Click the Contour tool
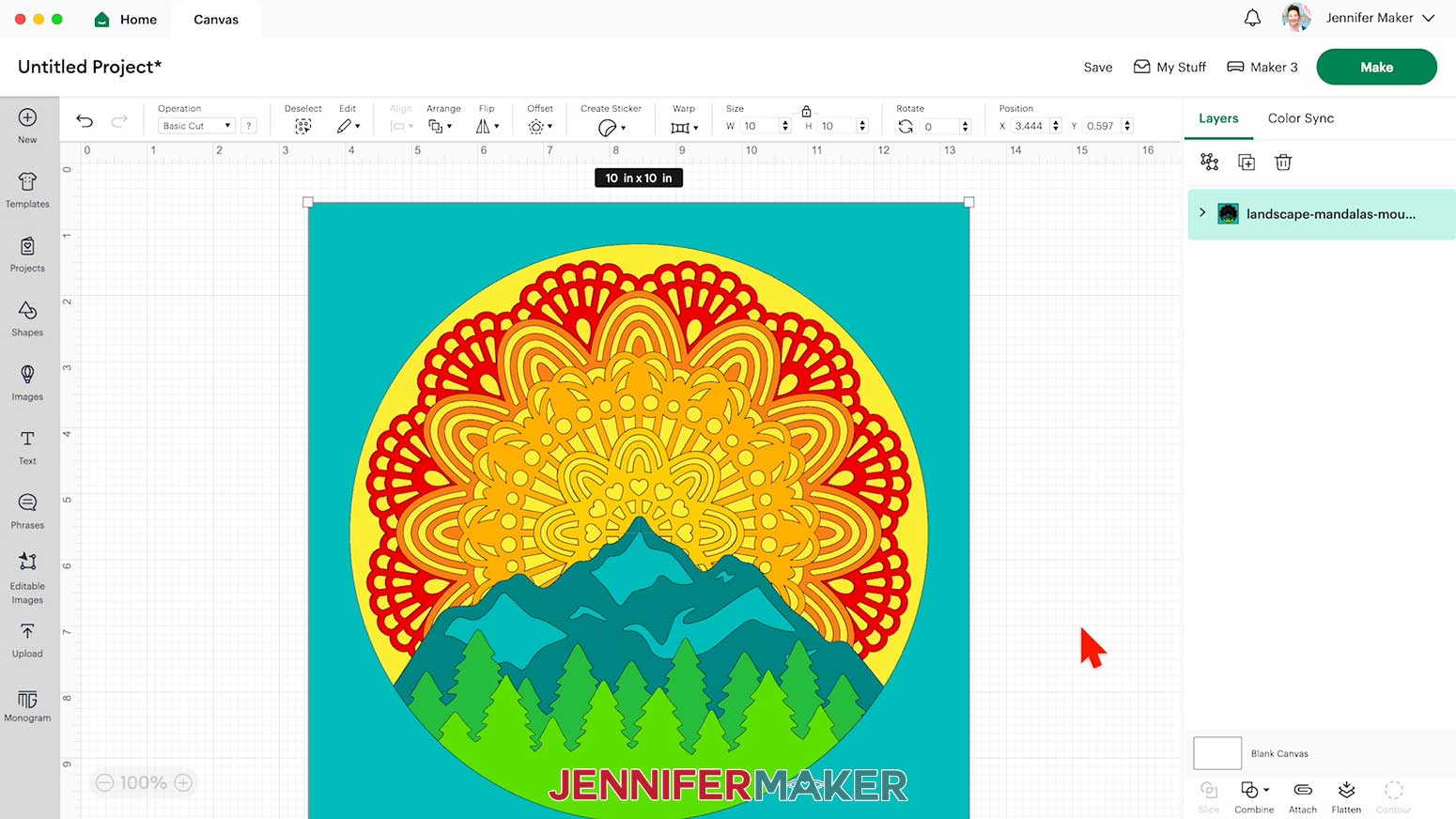The width and height of the screenshot is (1456, 819). [1394, 796]
